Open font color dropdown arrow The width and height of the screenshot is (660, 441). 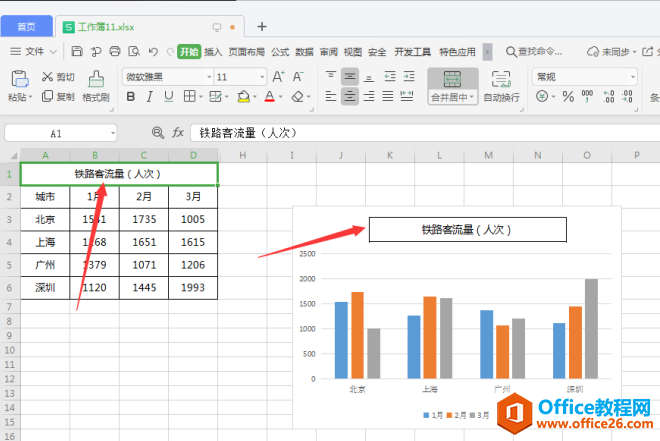pyautogui.click(x=280, y=97)
